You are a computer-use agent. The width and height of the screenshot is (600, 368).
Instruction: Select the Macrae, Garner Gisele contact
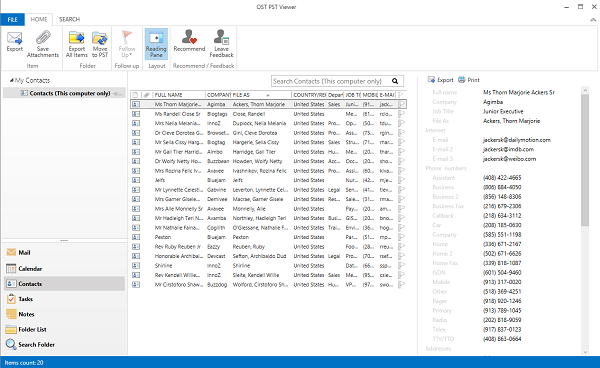tap(268, 199)
